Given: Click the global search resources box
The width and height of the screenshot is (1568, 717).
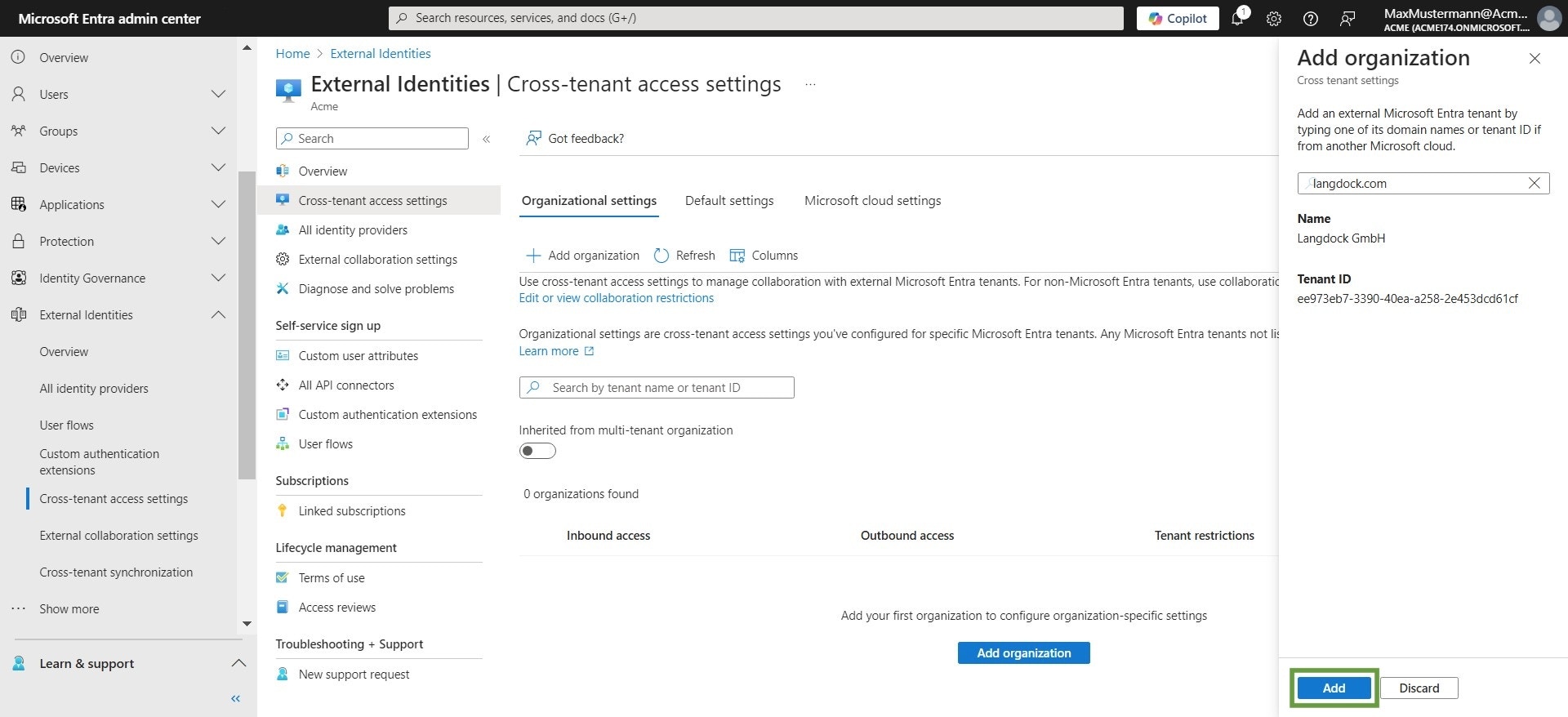Looking at the screenshot, I should (756, 18).
